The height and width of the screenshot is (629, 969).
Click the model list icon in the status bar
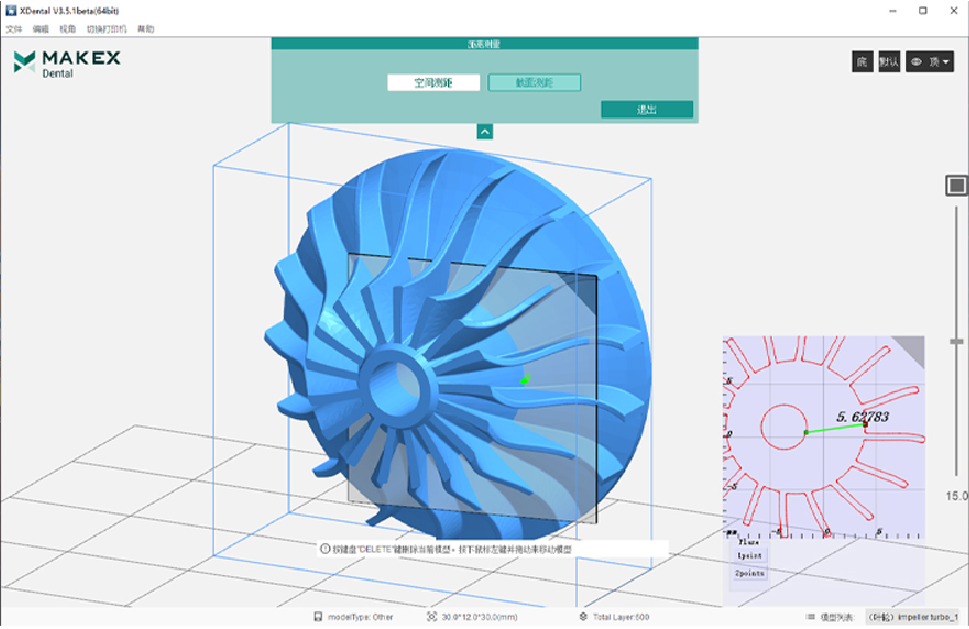click(x=810, y=617)
